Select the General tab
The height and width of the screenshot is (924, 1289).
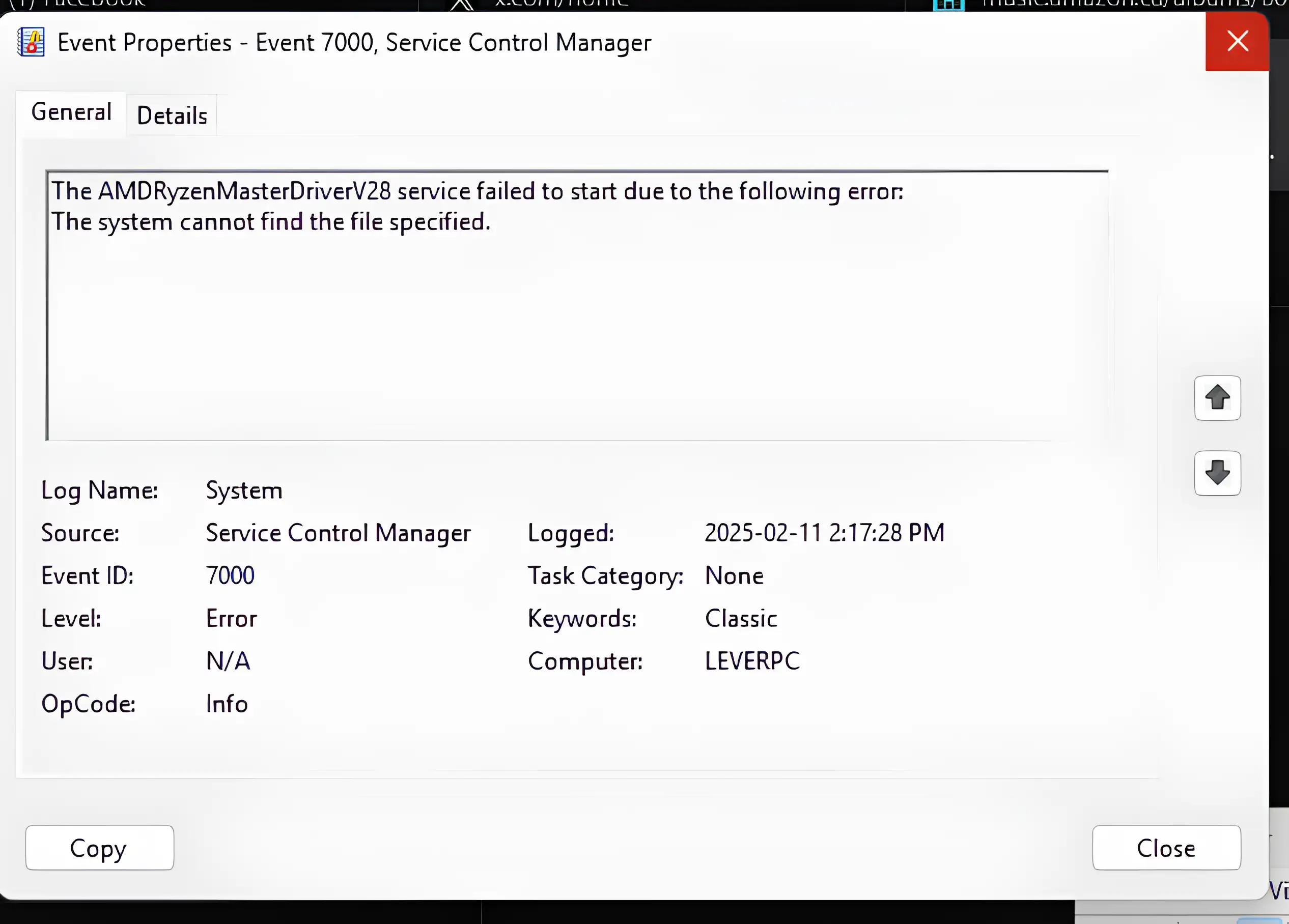pyautogui.click(x=71, y=112)
